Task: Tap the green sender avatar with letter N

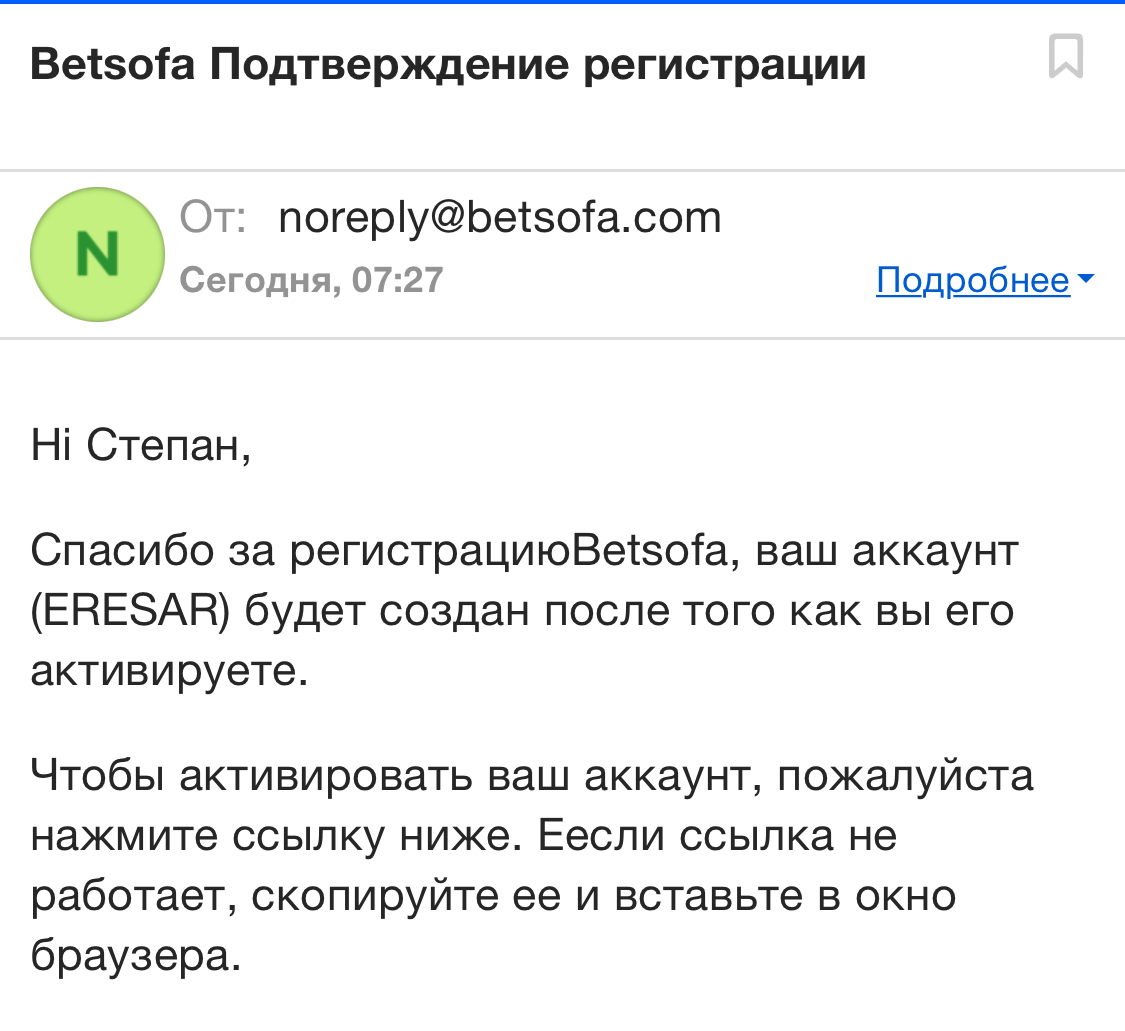Action: [98, 254]
